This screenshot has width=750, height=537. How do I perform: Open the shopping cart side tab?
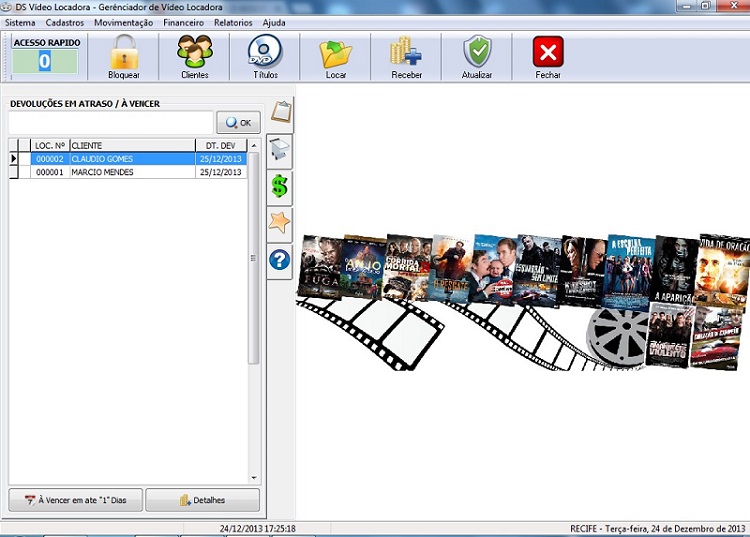click(280, 149)
